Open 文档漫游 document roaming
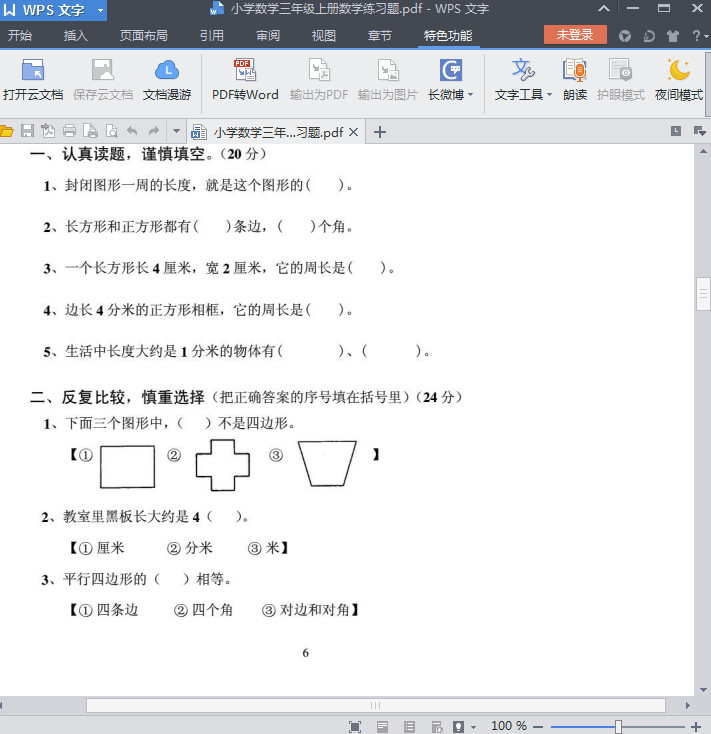This screenshot has width=711, height=734. coord(167,81)
